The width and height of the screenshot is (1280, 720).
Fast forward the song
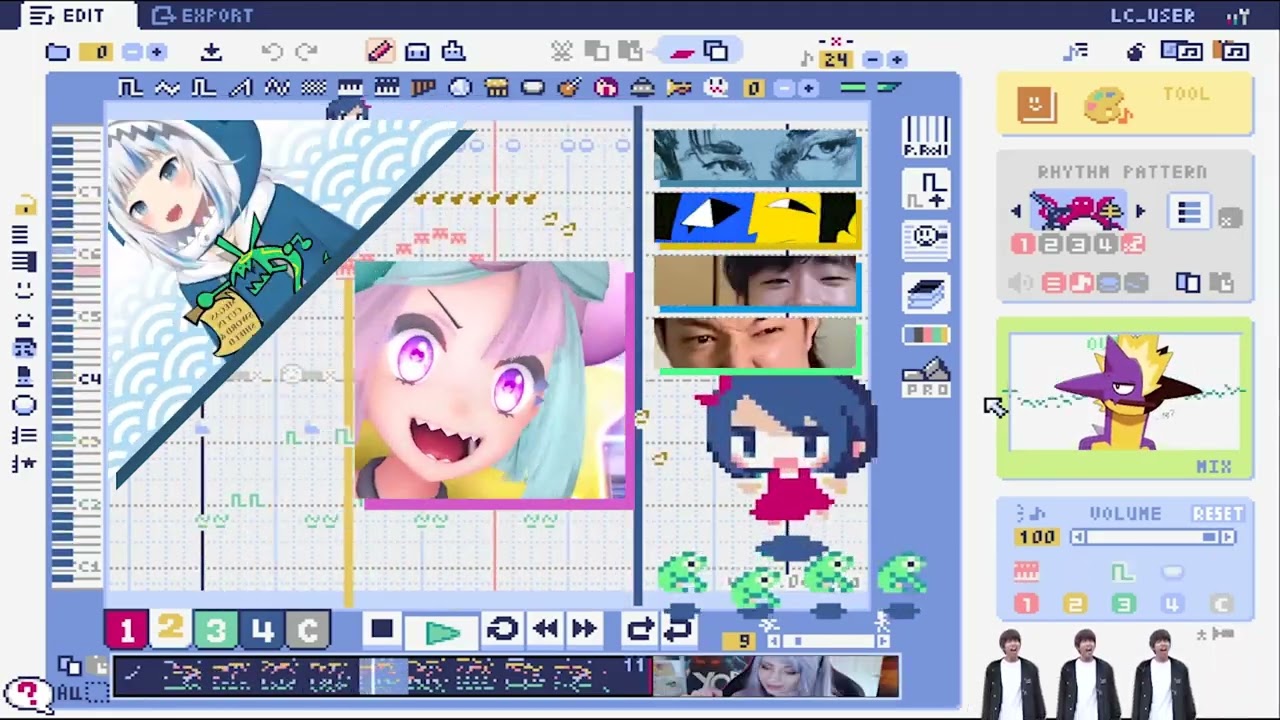(585, 629)
